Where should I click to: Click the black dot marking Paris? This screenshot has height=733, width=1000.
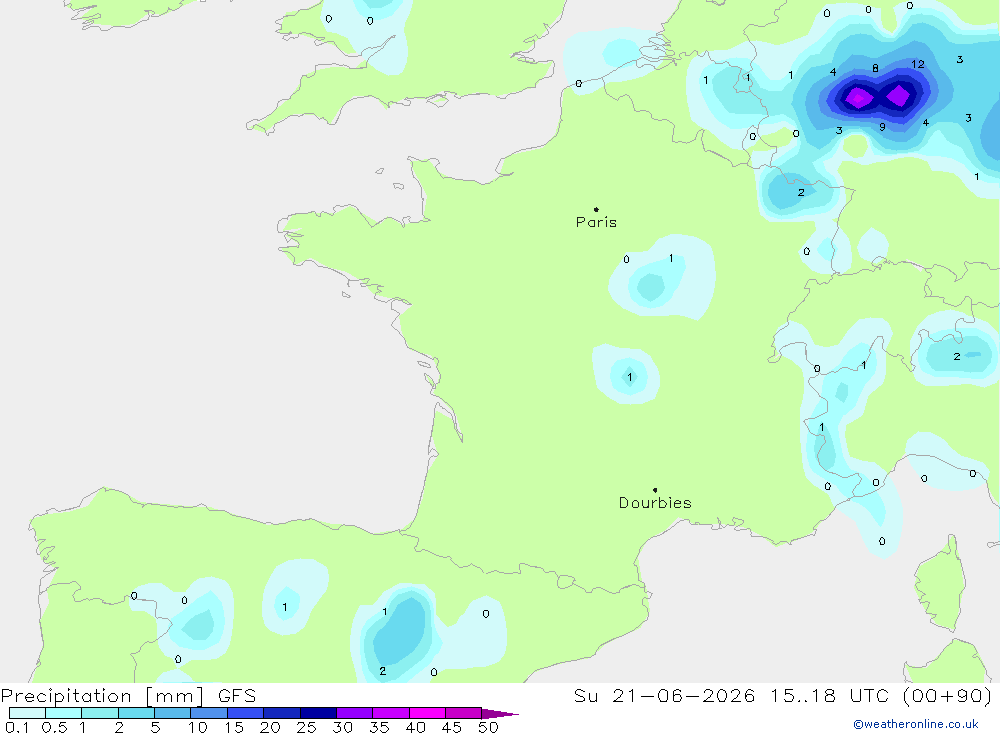(x=596, y=209)
